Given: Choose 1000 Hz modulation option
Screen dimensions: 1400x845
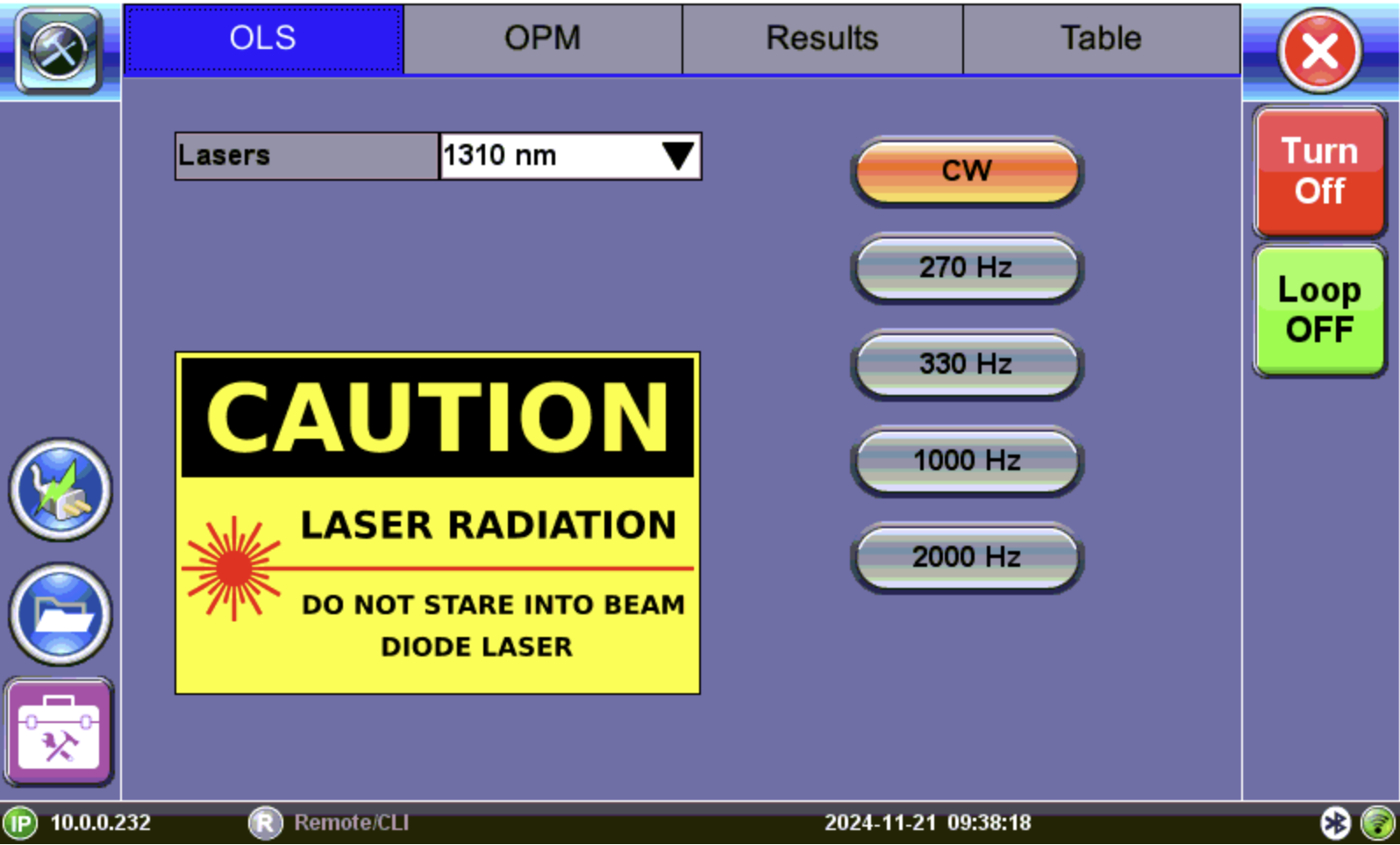Looking at the screenshot, I should [x=967, y=461].
